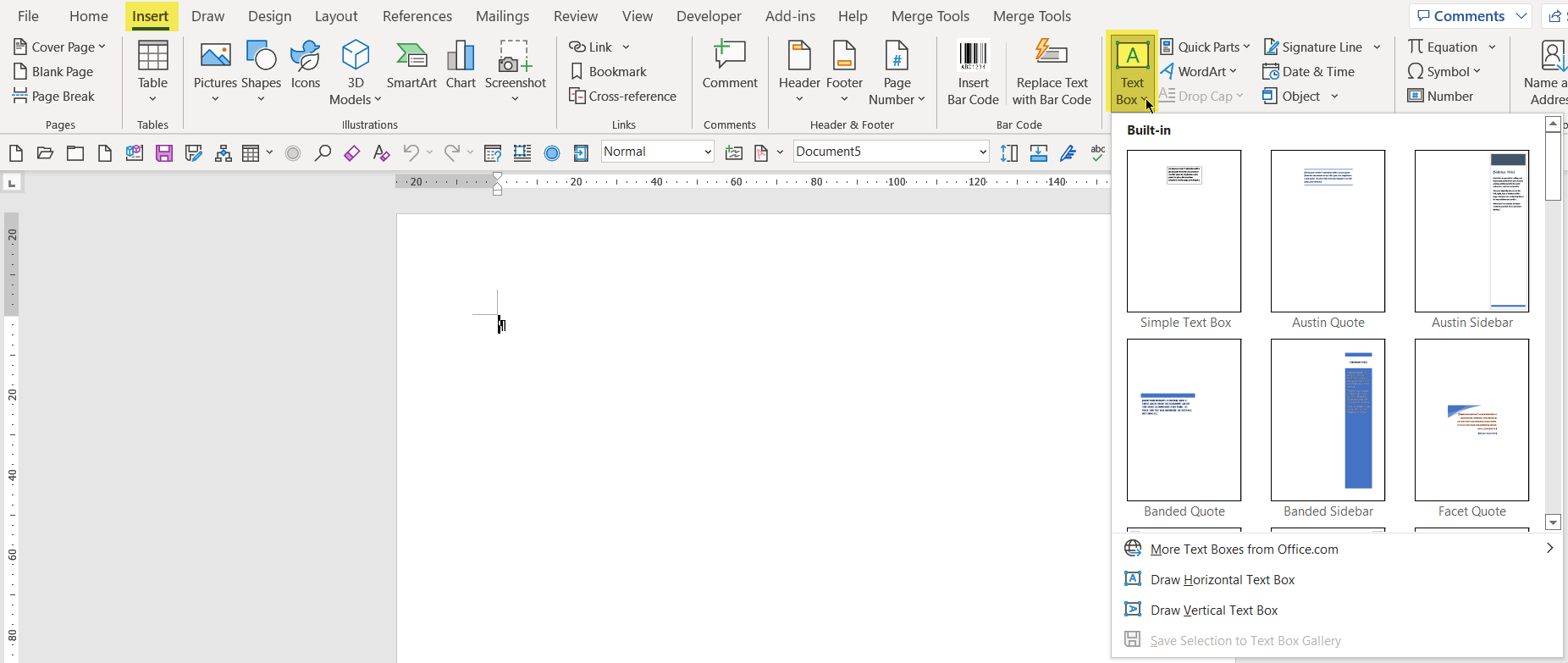Click the magnifying glass search icon
Screen dimensions: 1568x663
point(323,153)
